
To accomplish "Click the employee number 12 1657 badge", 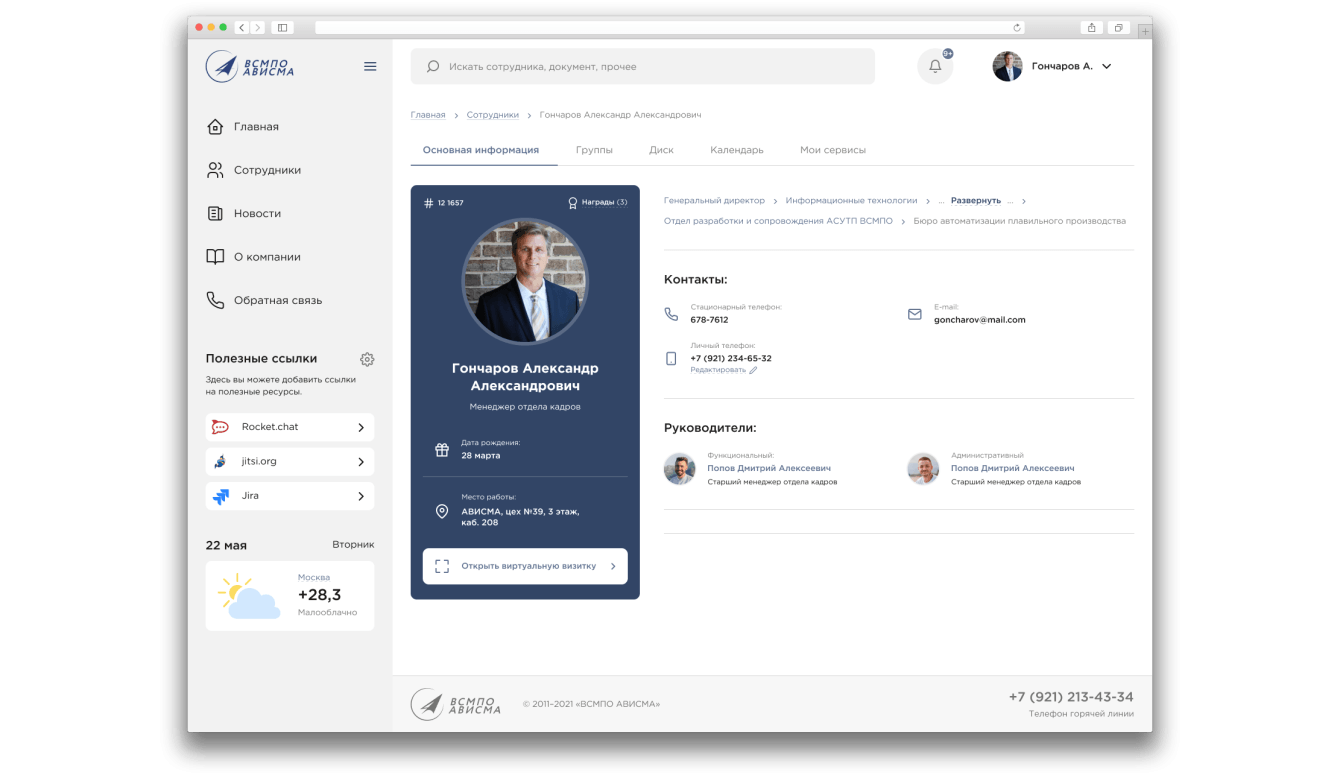I will 443,203.
